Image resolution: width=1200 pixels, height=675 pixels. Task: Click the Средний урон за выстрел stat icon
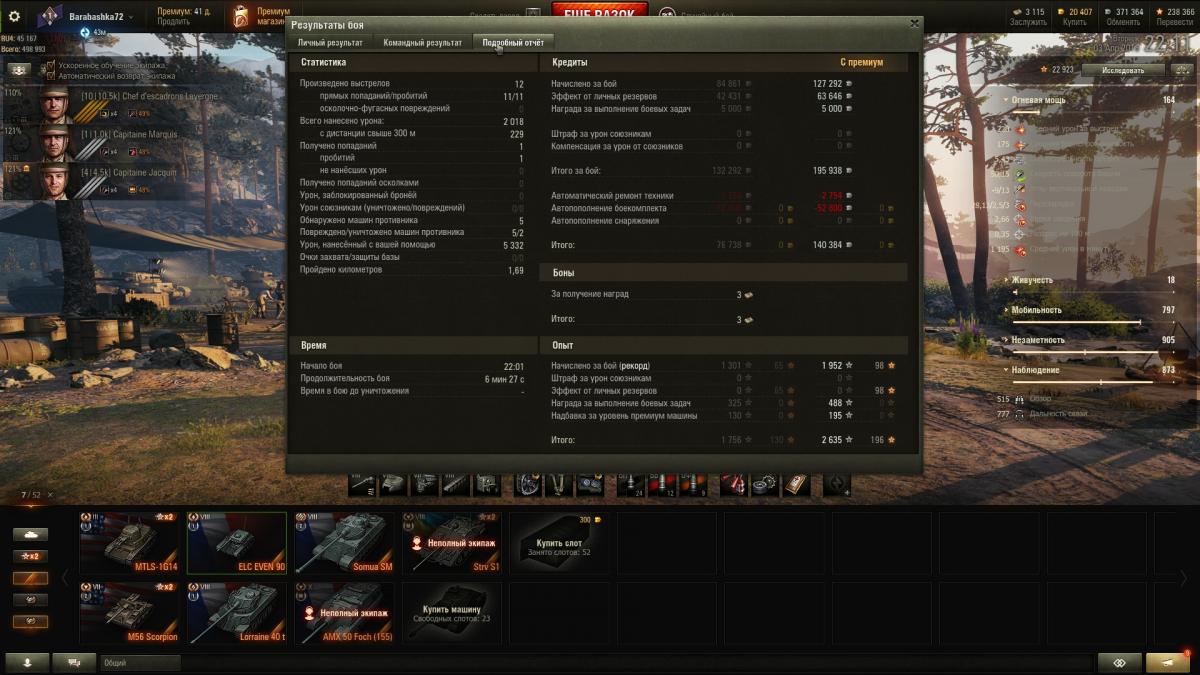click(x=1021, y=129)
